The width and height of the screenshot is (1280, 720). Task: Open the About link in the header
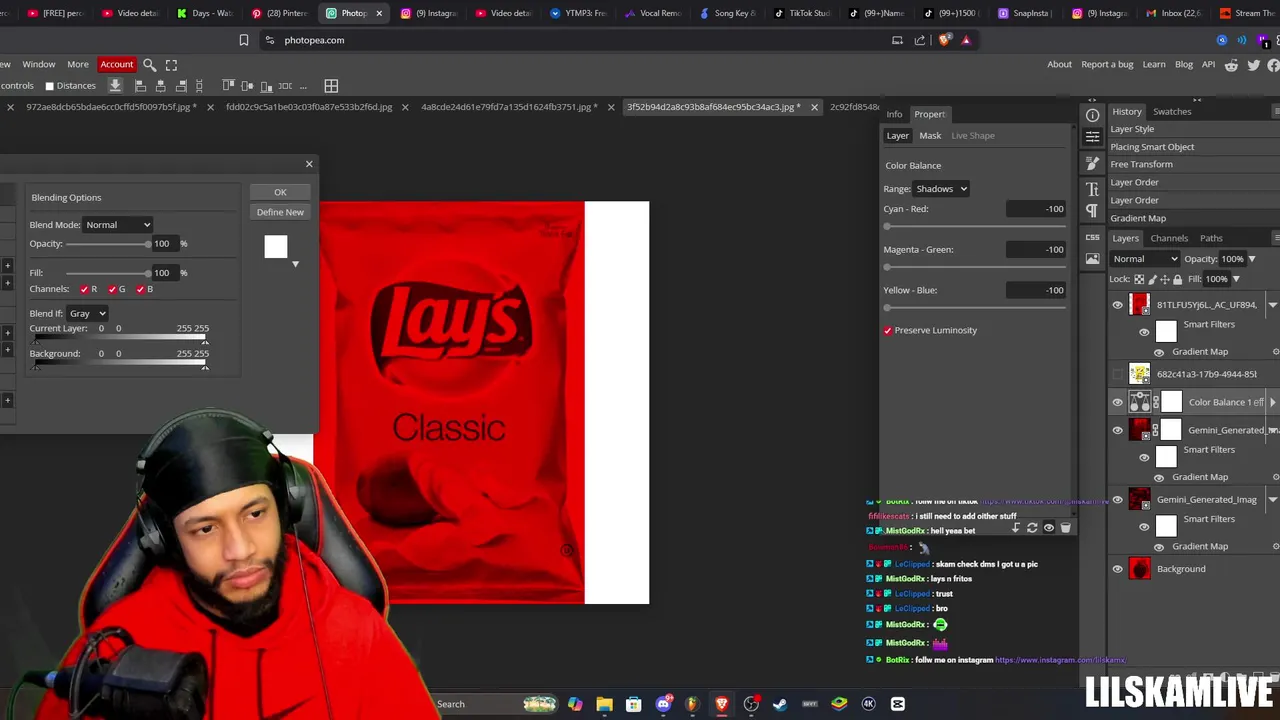[x=1060, y=65]
